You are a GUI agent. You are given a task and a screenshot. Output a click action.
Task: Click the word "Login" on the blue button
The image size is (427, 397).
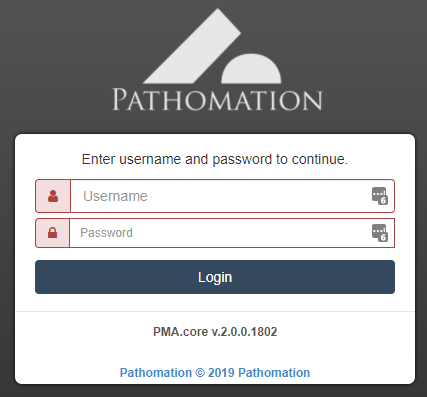215,277
